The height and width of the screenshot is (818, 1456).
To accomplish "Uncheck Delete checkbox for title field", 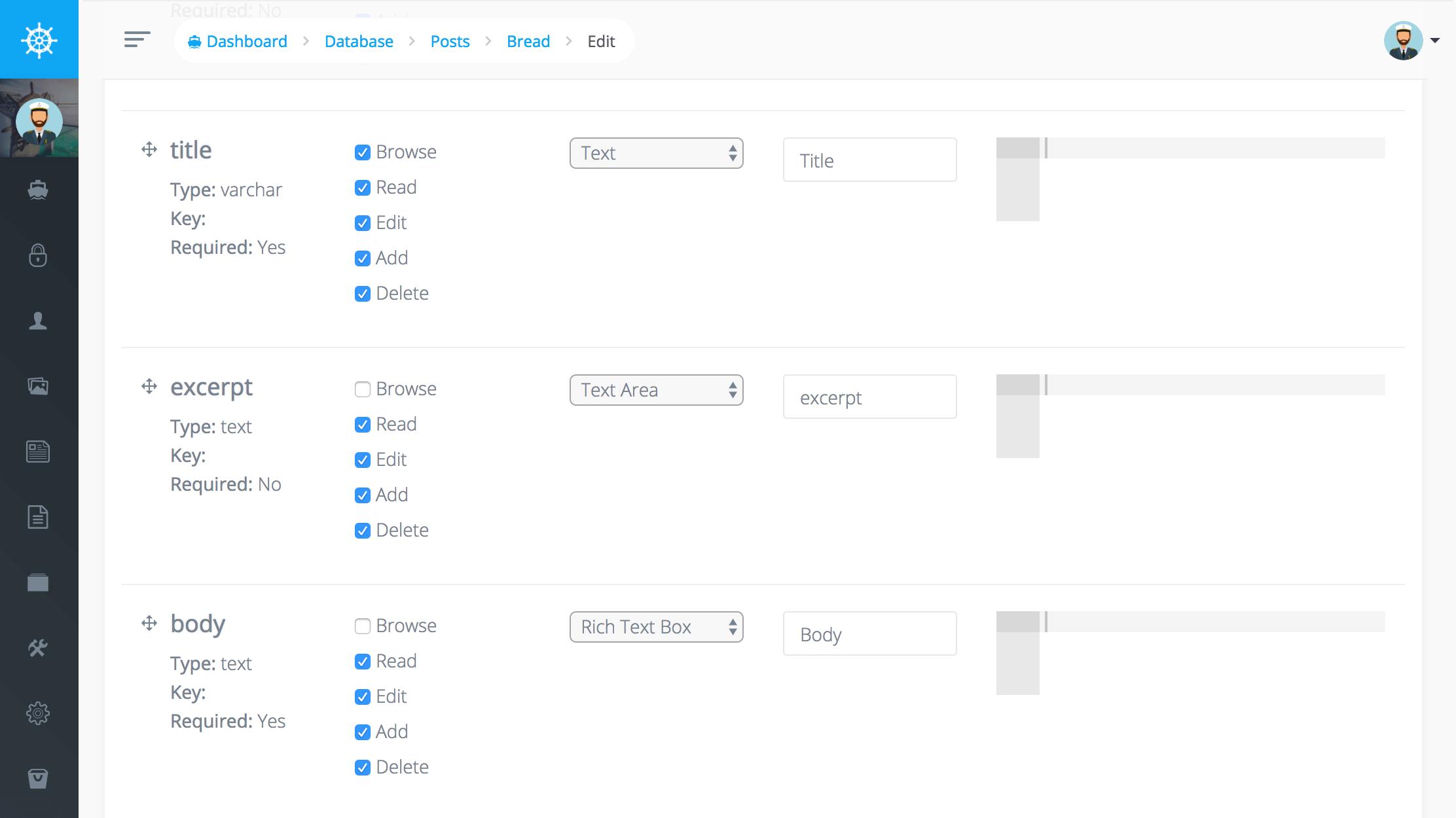I will 362,294.
